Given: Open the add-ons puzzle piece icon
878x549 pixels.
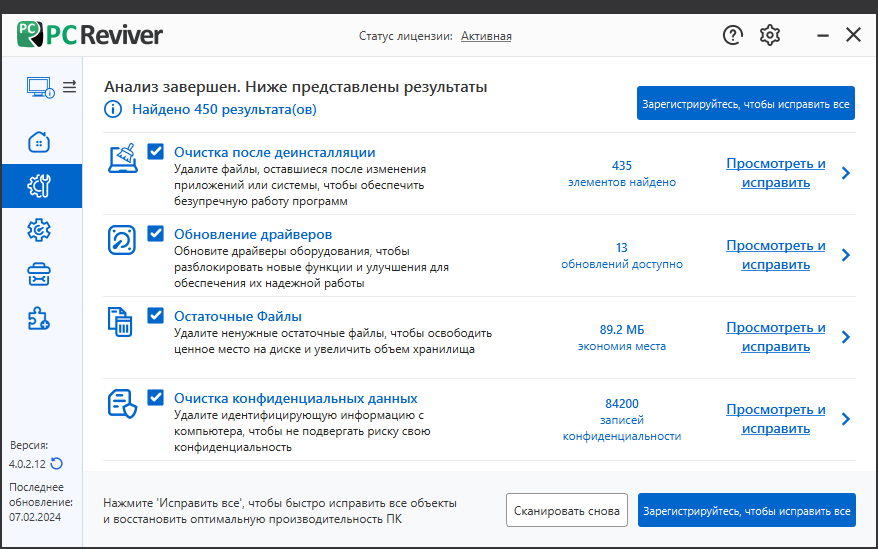Looking at the screenshot, I should [x=39, y=318].
